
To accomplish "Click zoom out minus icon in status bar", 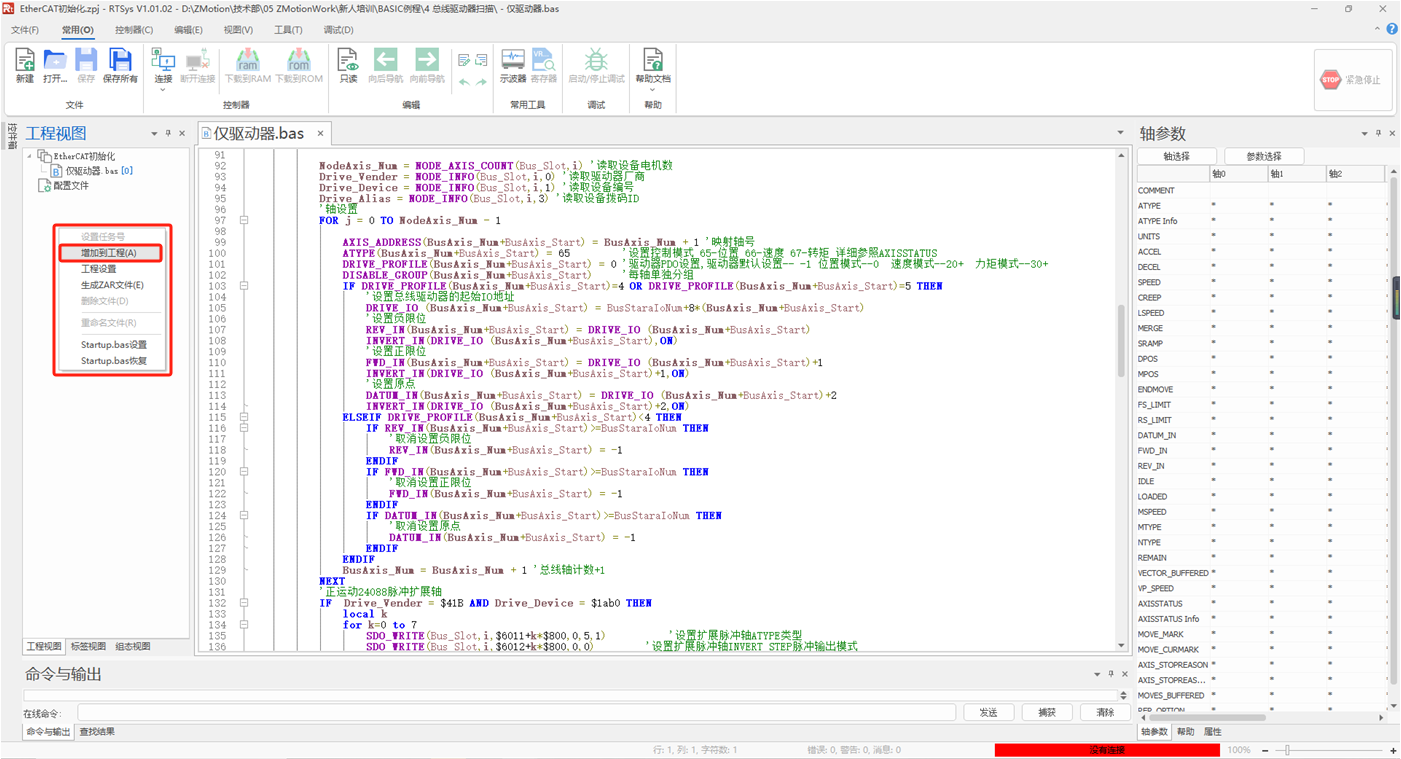I will tap(1265, 750).
